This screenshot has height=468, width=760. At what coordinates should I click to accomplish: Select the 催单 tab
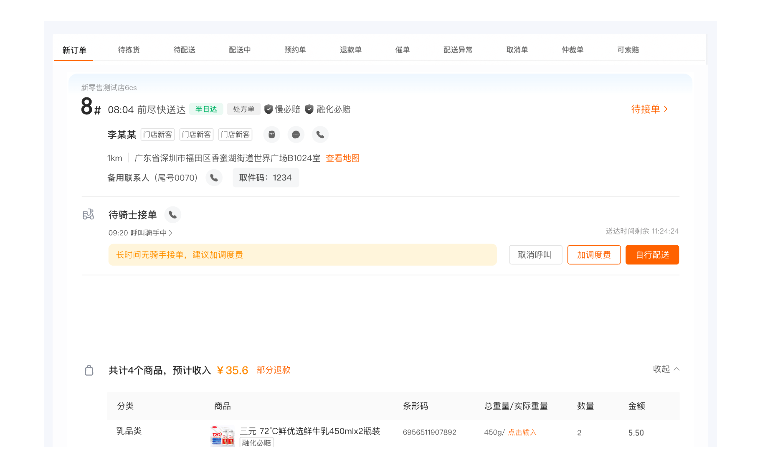click(x=402, y=50)
